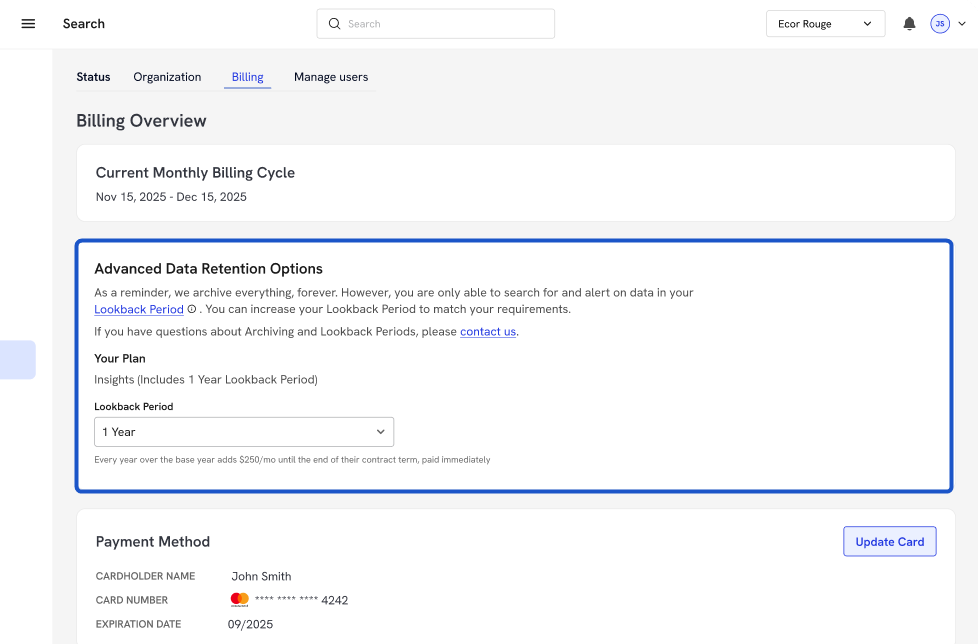Open the JS user avatar menu
This screenshot has width=978, height=644.
pyautogui.click(x=941, y=24)
